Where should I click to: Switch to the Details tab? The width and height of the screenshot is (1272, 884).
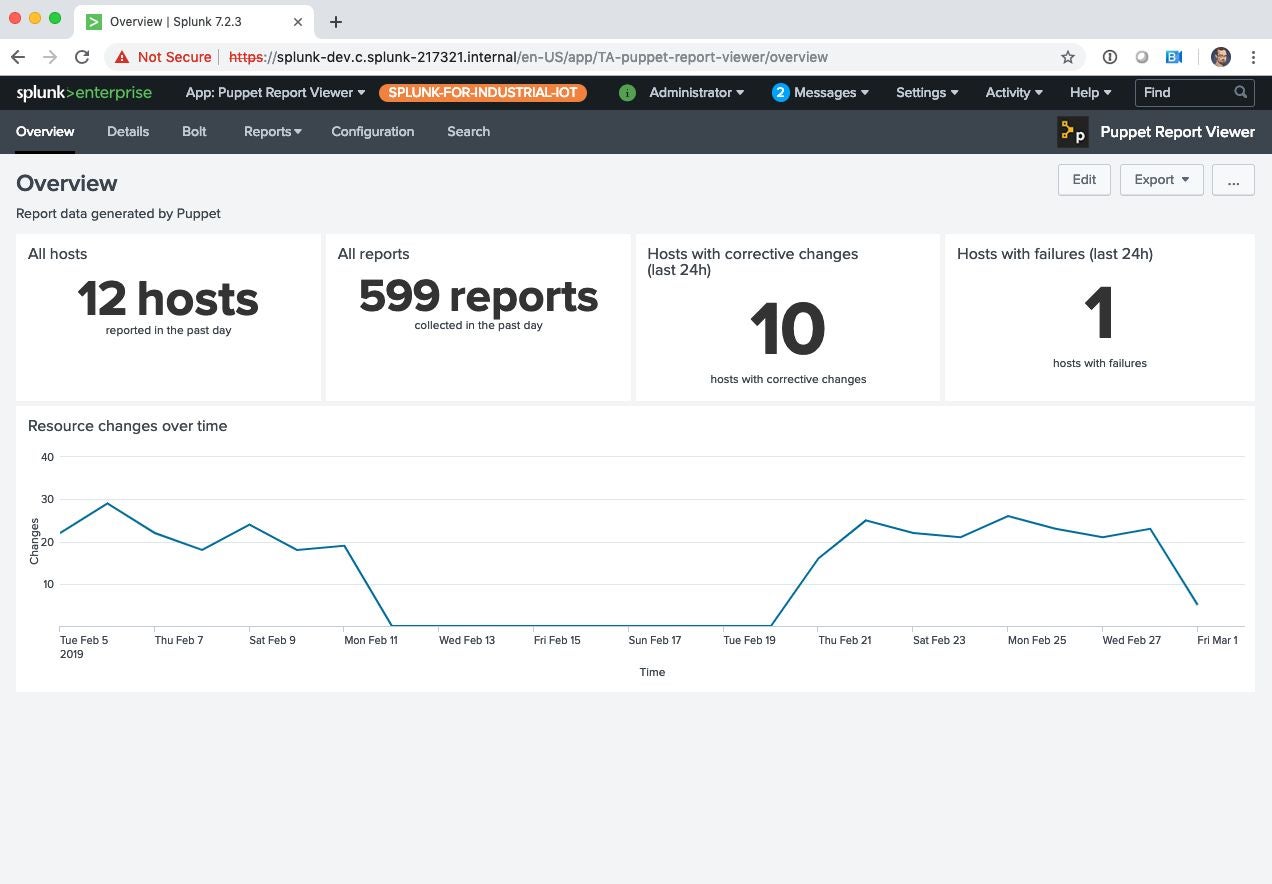128,131
